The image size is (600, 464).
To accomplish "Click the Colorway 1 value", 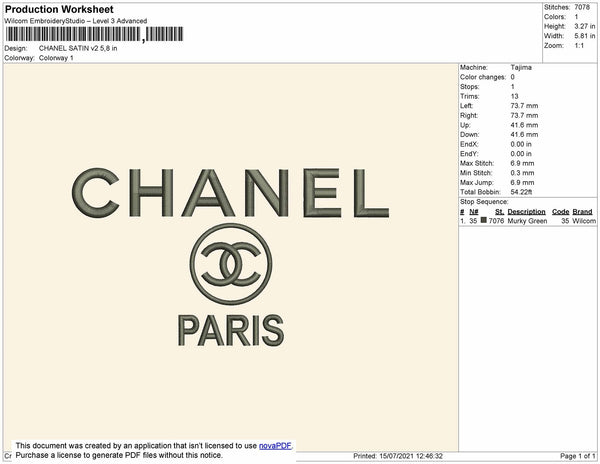I will 56,58.
